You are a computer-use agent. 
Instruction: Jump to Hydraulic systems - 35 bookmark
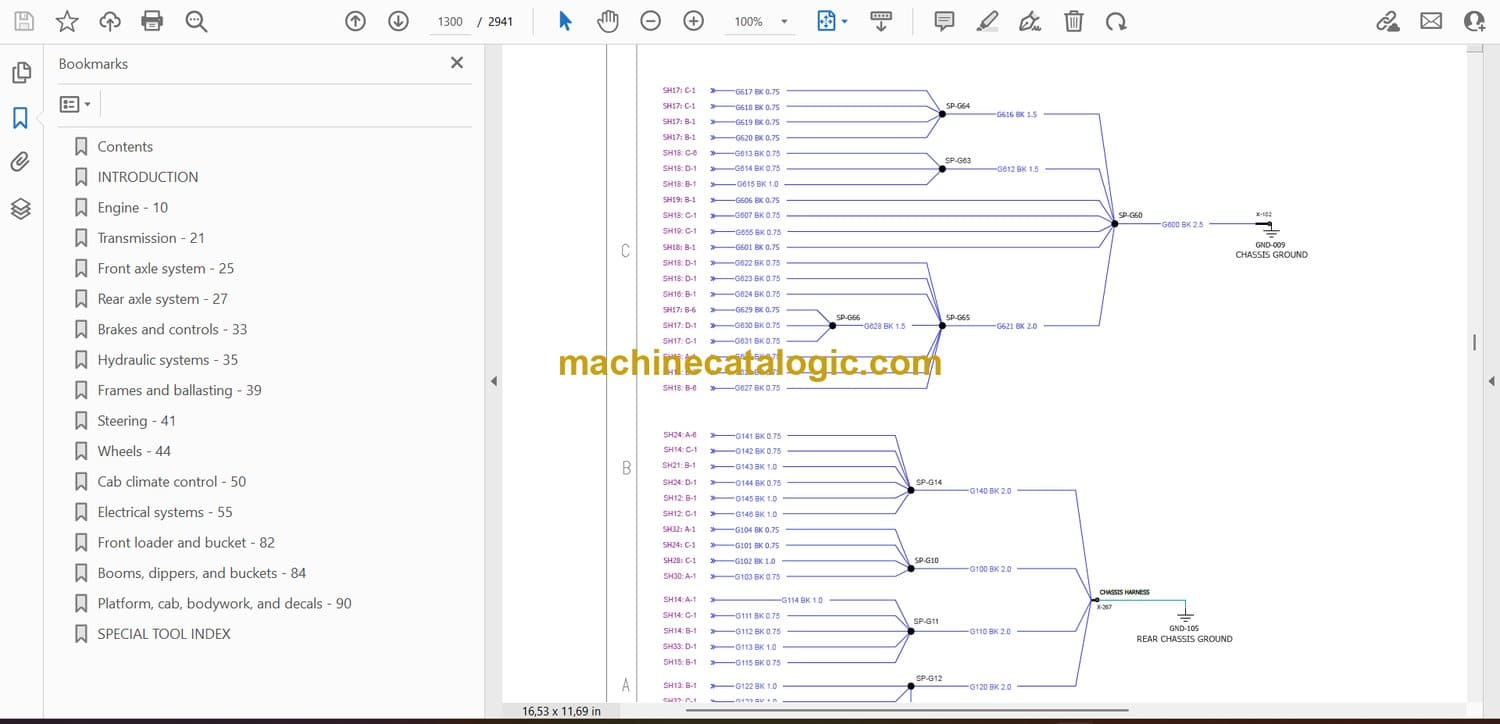[x=167, y=360]
